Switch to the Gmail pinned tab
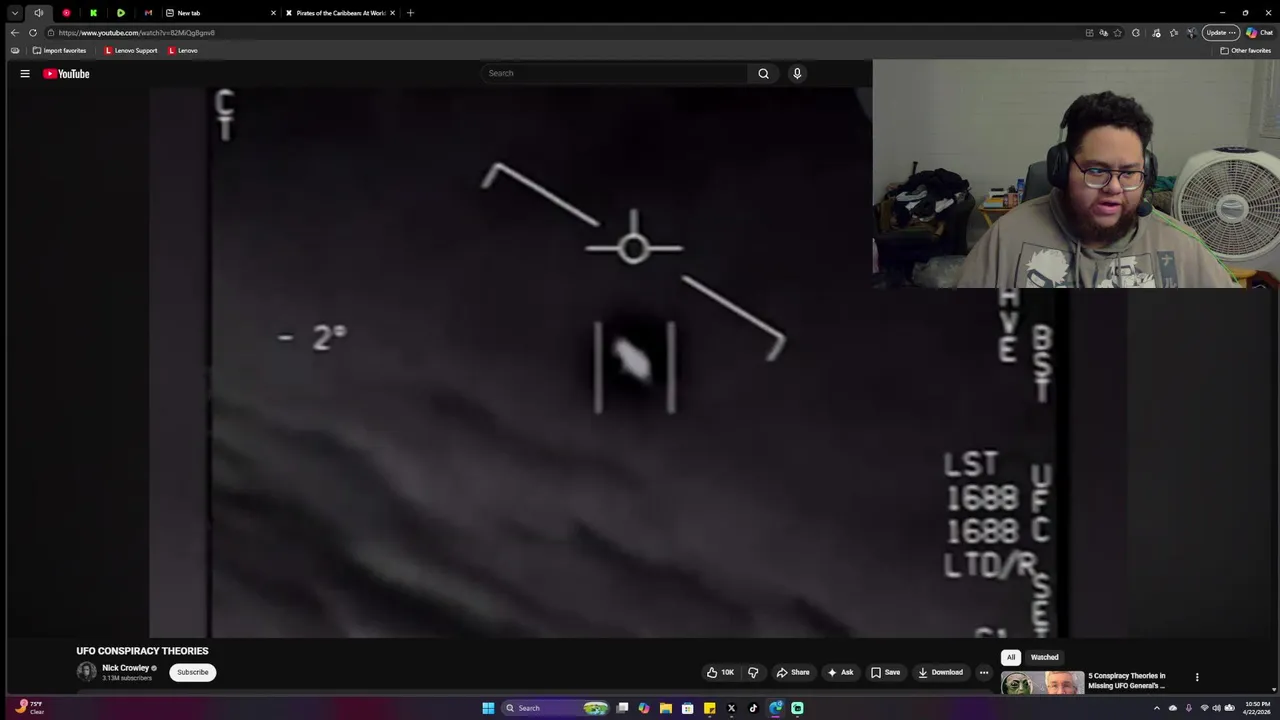 pos(148,13)
